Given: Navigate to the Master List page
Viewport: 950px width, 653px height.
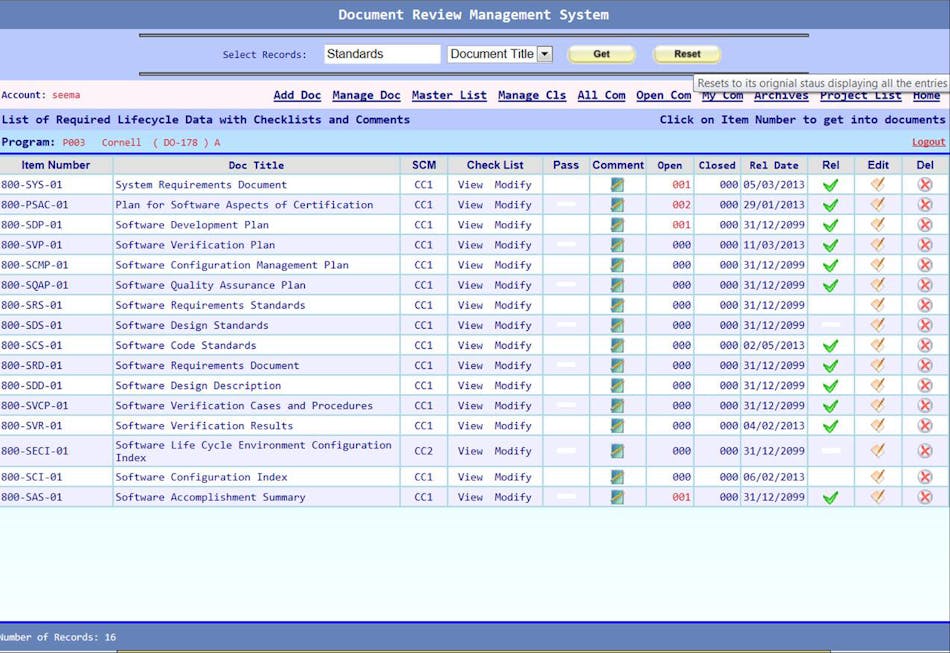Looking at the screenshot, I should [448, 95].
